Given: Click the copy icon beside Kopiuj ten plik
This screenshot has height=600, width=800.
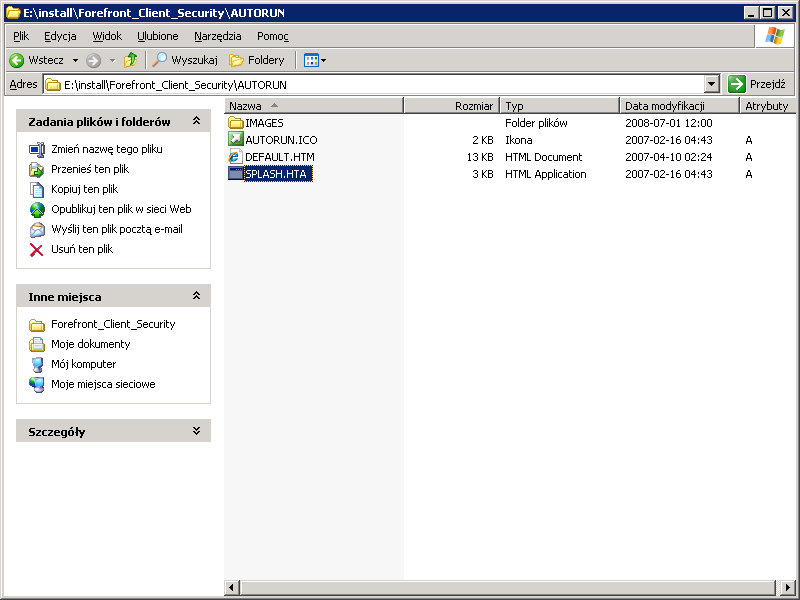Looking at the screenshot, I should 37,189.
